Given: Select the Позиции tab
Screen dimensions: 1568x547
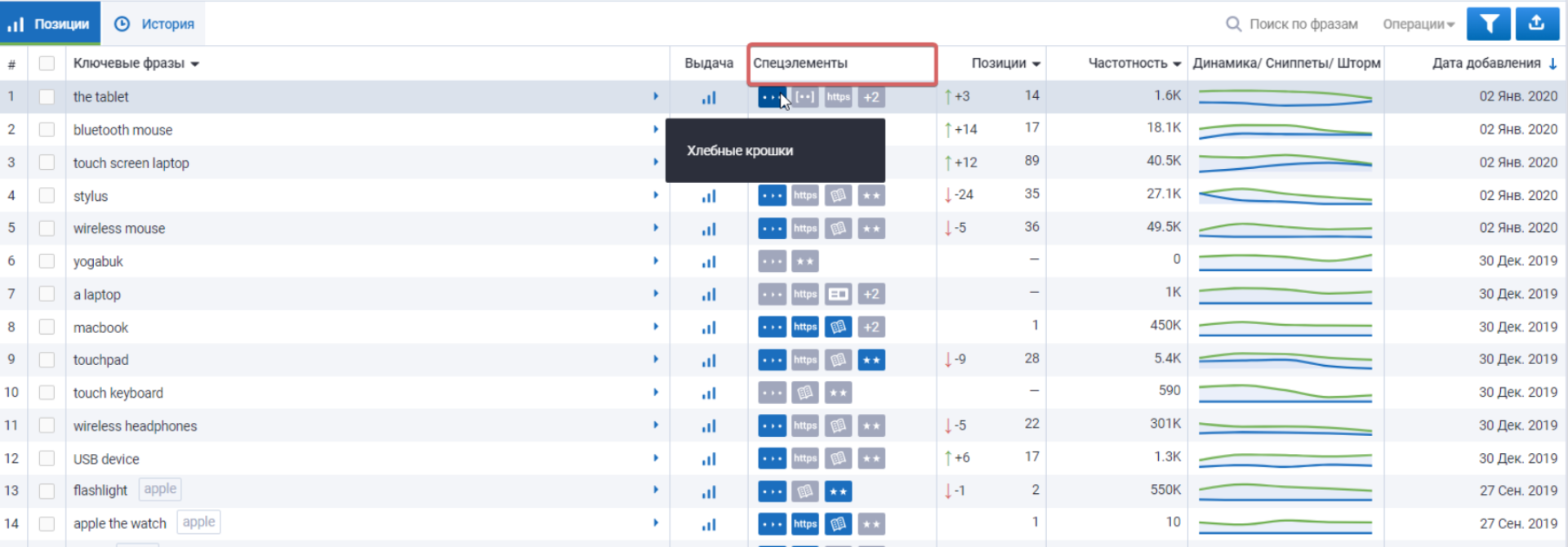Looking at the screenshot, I should click(50, 24).
